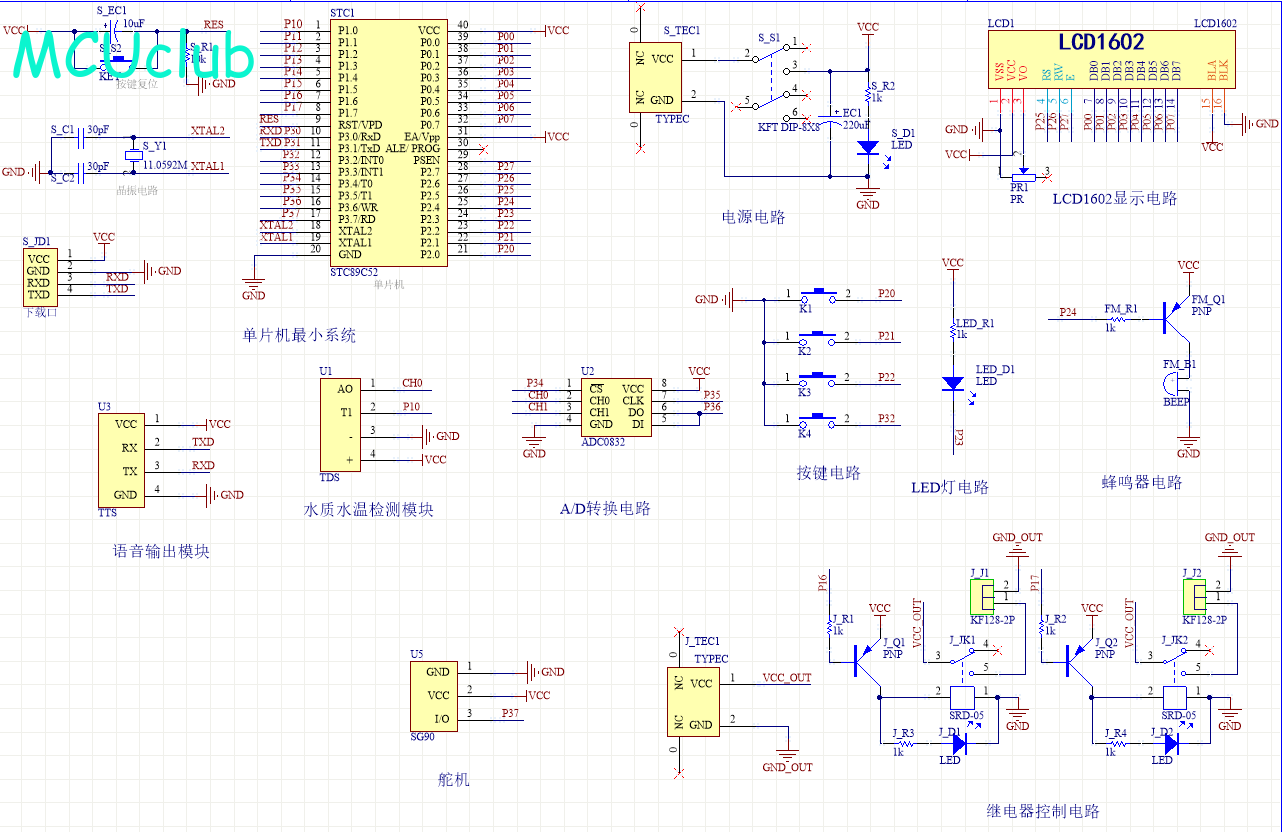Viewport: 1282px width, 832px height.
Task: Select the J_TEC1 TYPEC connector block
Action: coord(694,703)
